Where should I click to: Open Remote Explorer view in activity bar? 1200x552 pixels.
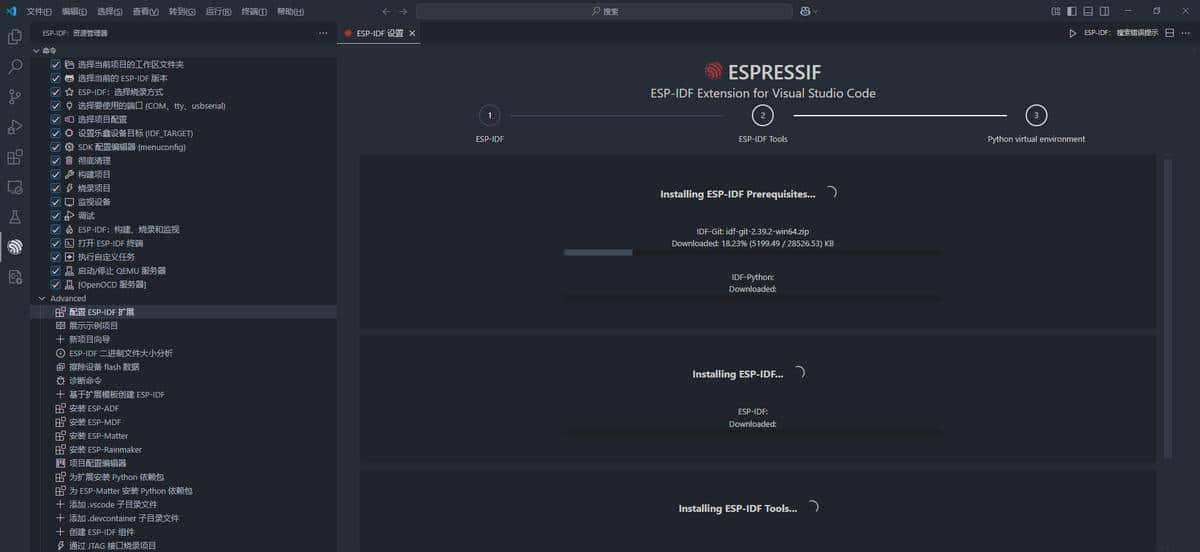[15, 187]
